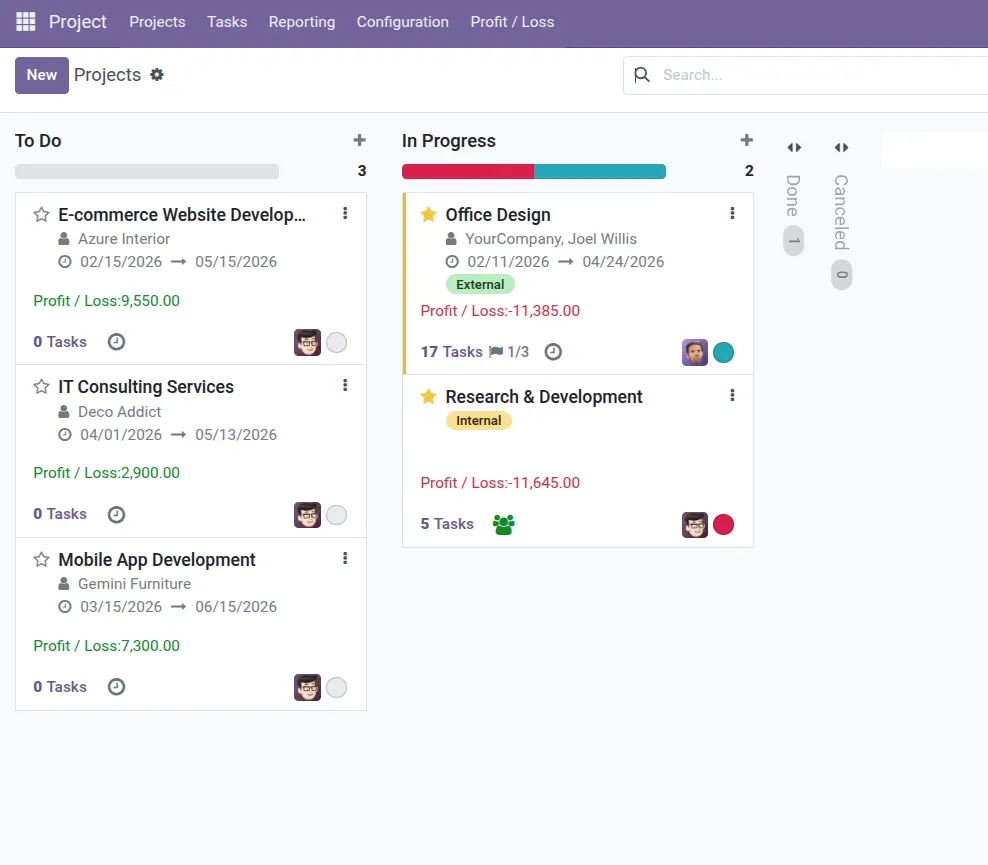Open the Reporting menu

[x=302, y=21]
